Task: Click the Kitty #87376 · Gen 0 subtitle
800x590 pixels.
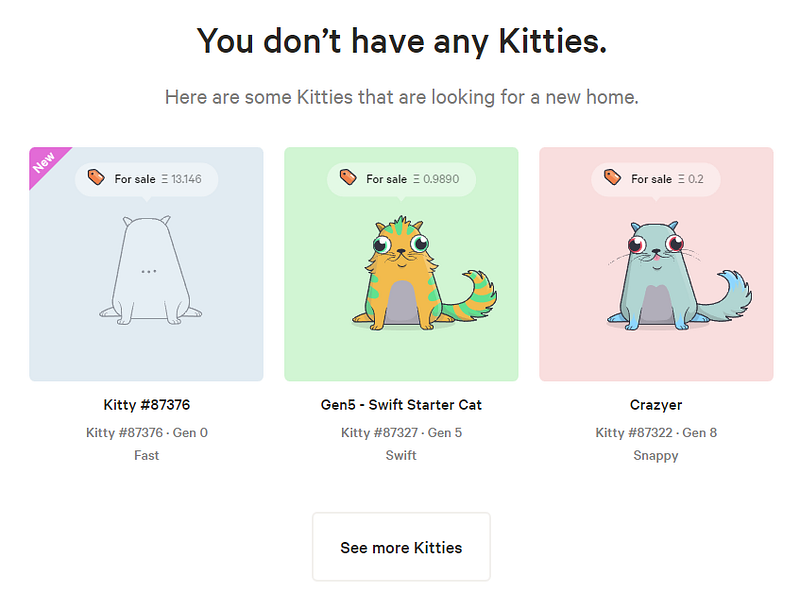Action: pyautogui.click(x=146, y=432)
